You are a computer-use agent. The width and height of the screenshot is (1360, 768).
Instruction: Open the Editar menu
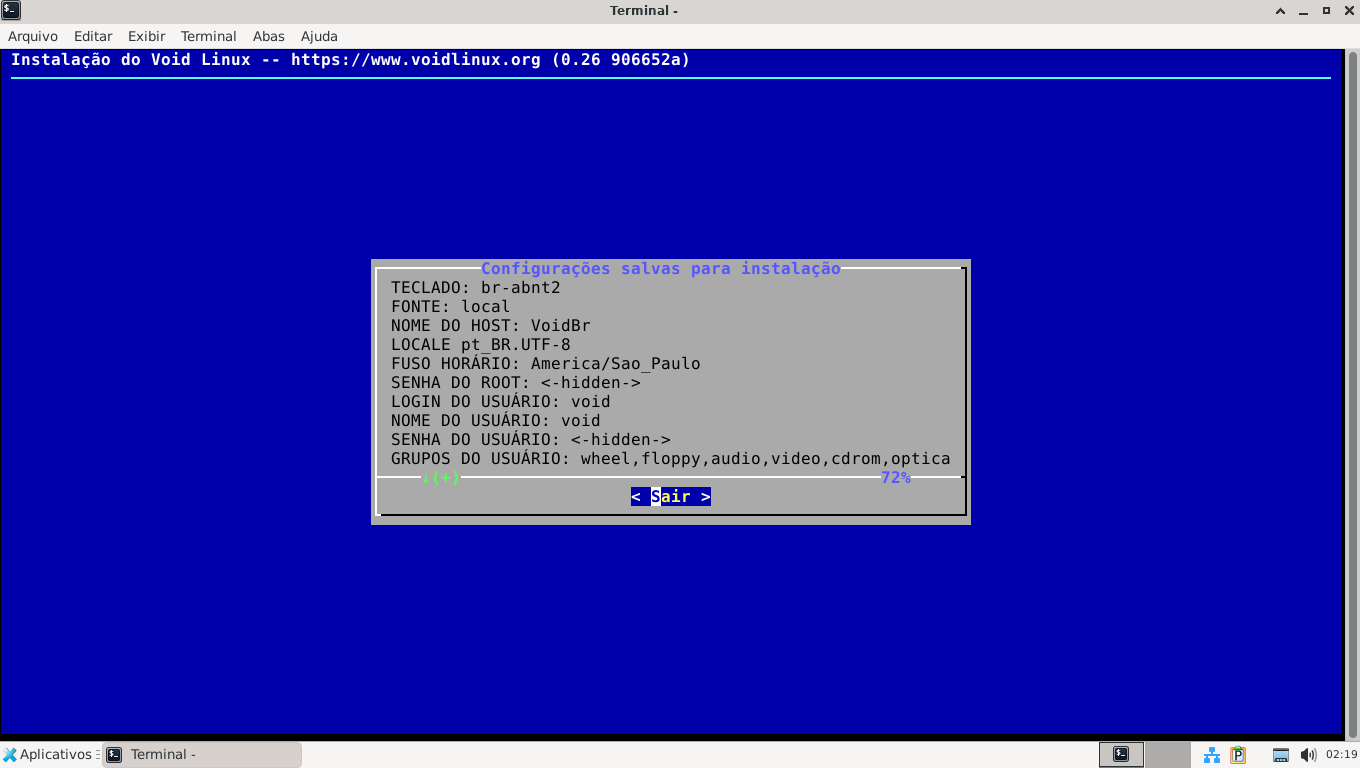(x=93, y=36)
